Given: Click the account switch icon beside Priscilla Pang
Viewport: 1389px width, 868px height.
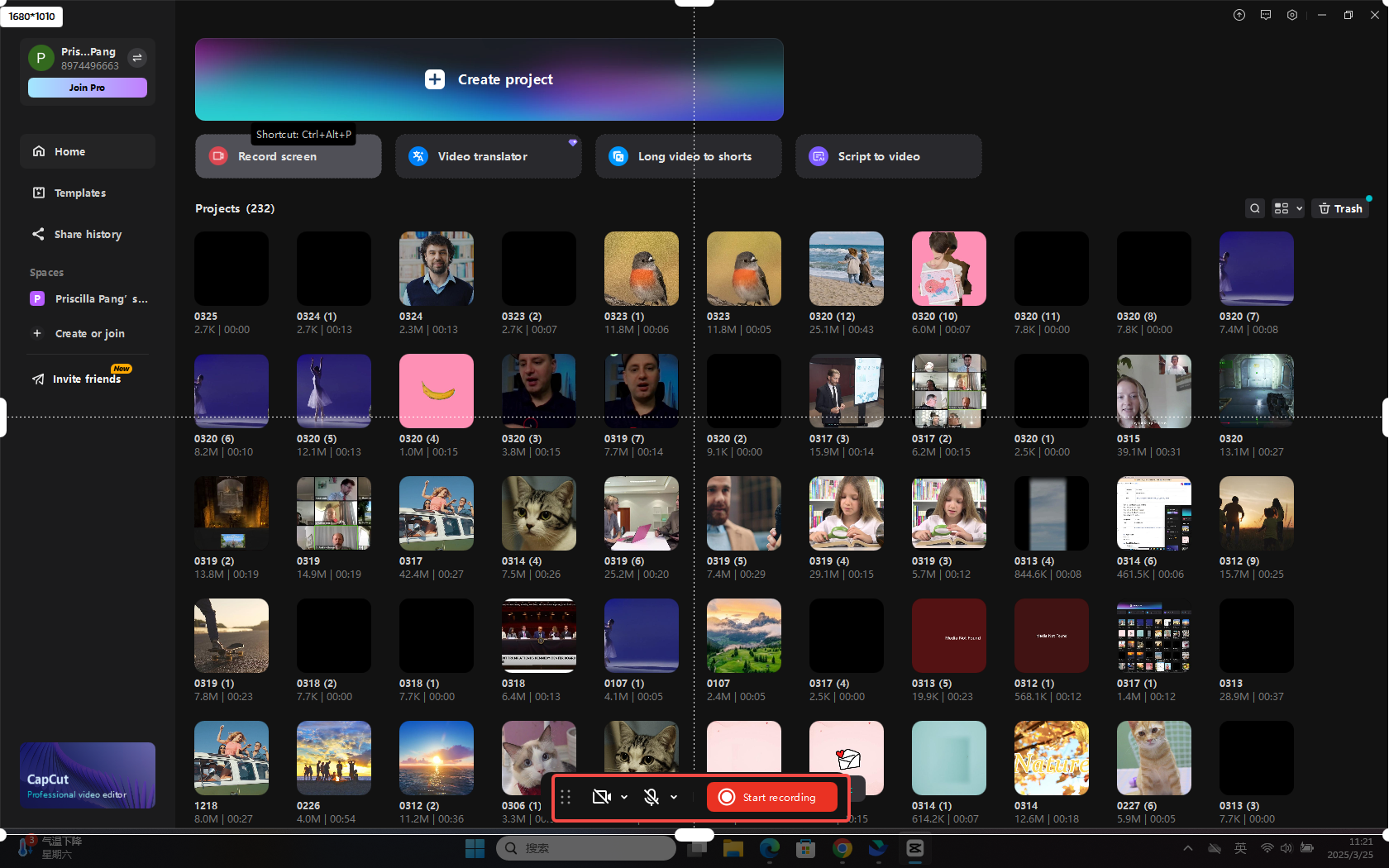Looking at the screenshot, I should [137, 58].
